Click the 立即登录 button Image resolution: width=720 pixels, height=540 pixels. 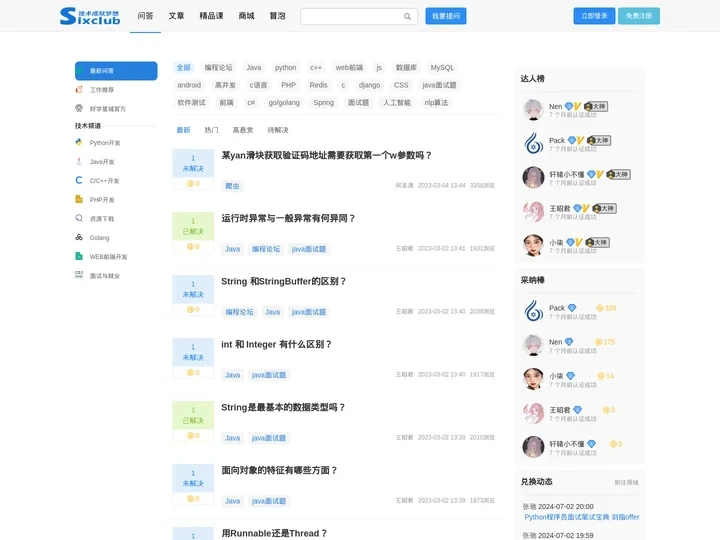tap(594, 16)
